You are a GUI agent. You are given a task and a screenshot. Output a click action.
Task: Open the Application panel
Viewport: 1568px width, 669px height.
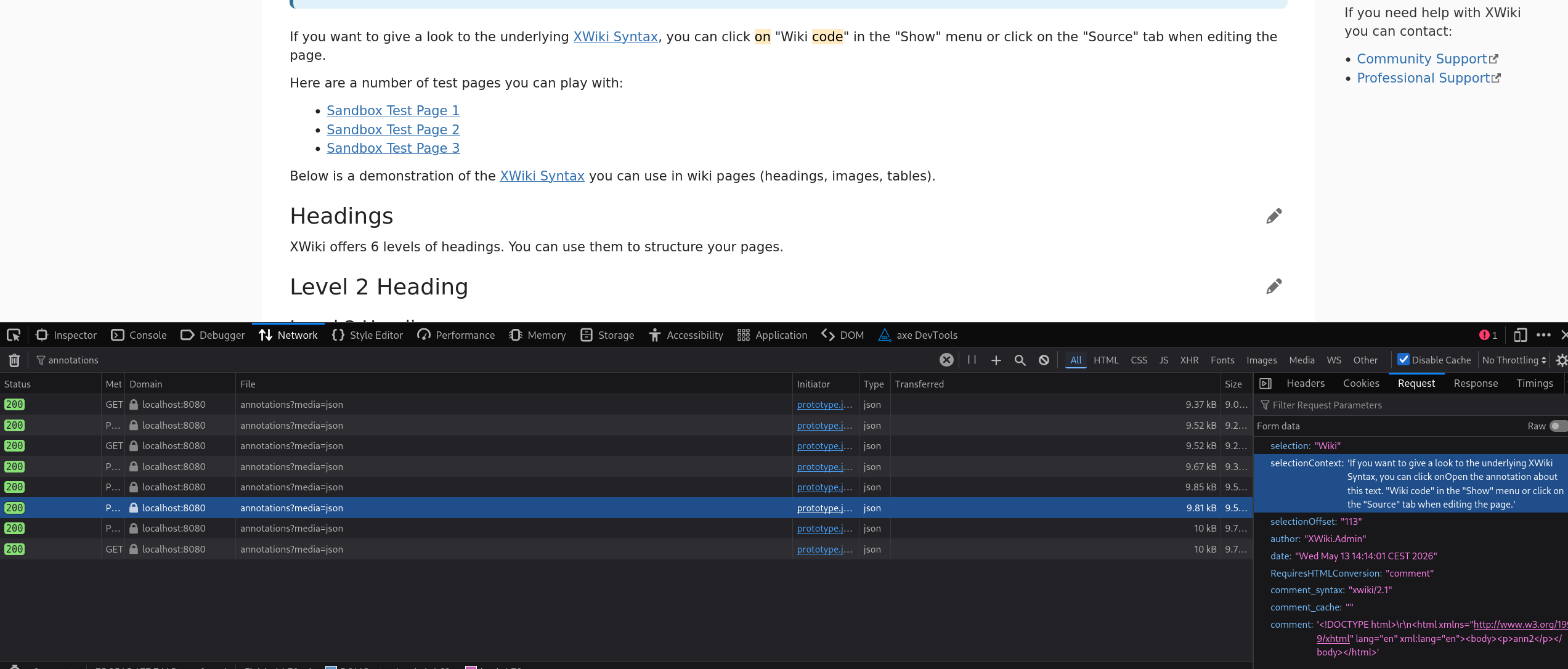772,335
